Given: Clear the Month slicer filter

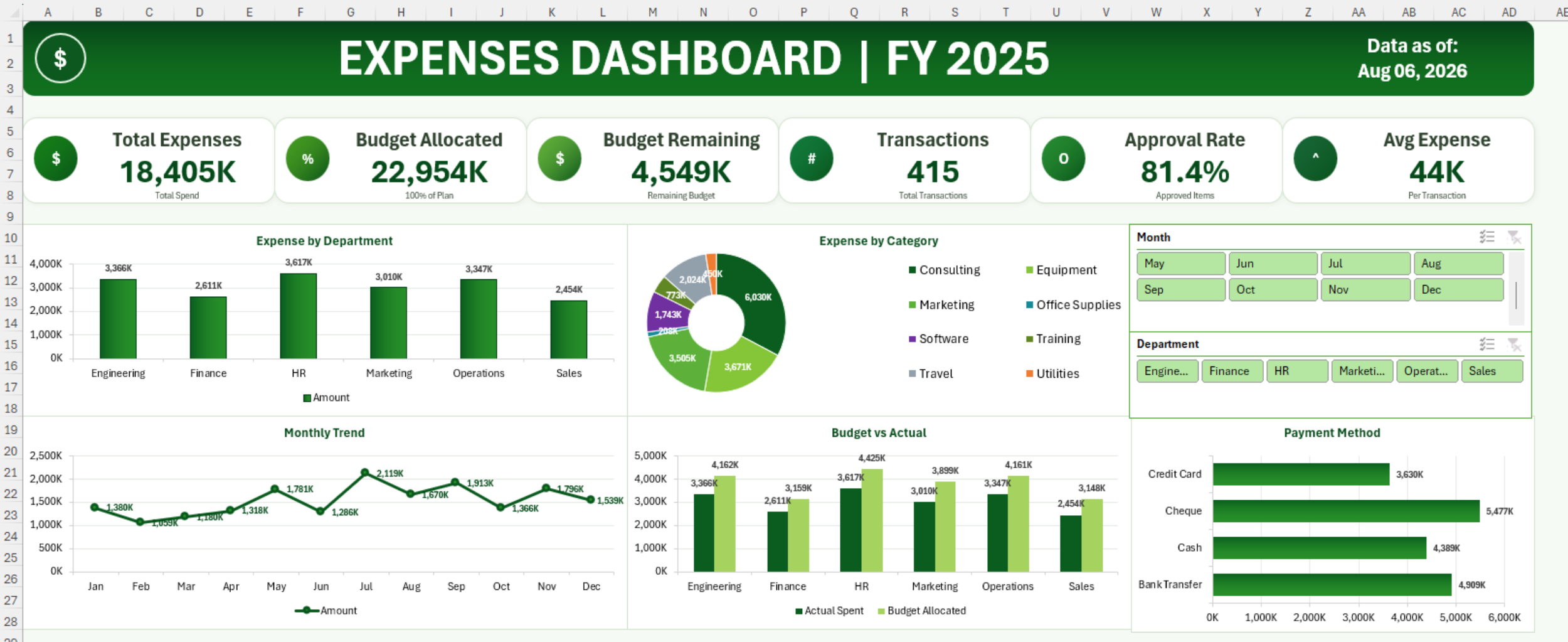Looking at the screenshot, I should pyautogui.click(x=1514, y=237).
